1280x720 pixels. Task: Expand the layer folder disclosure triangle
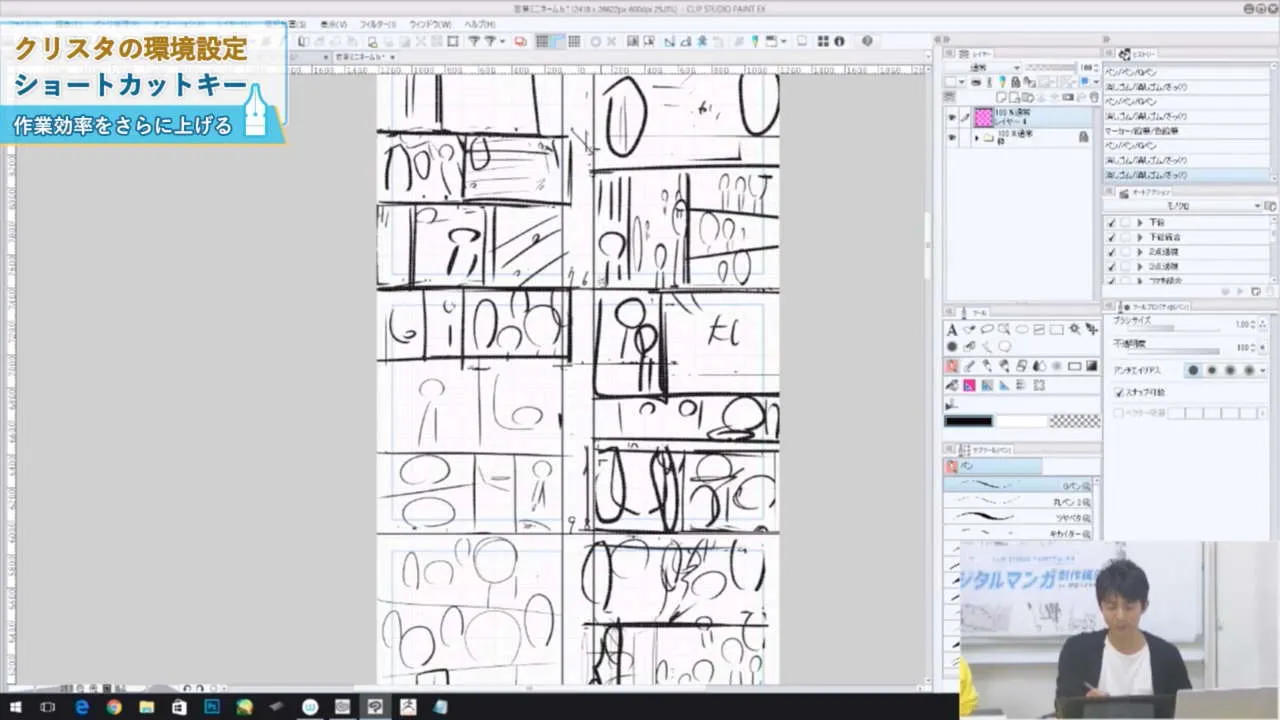[x=977, y=137]
